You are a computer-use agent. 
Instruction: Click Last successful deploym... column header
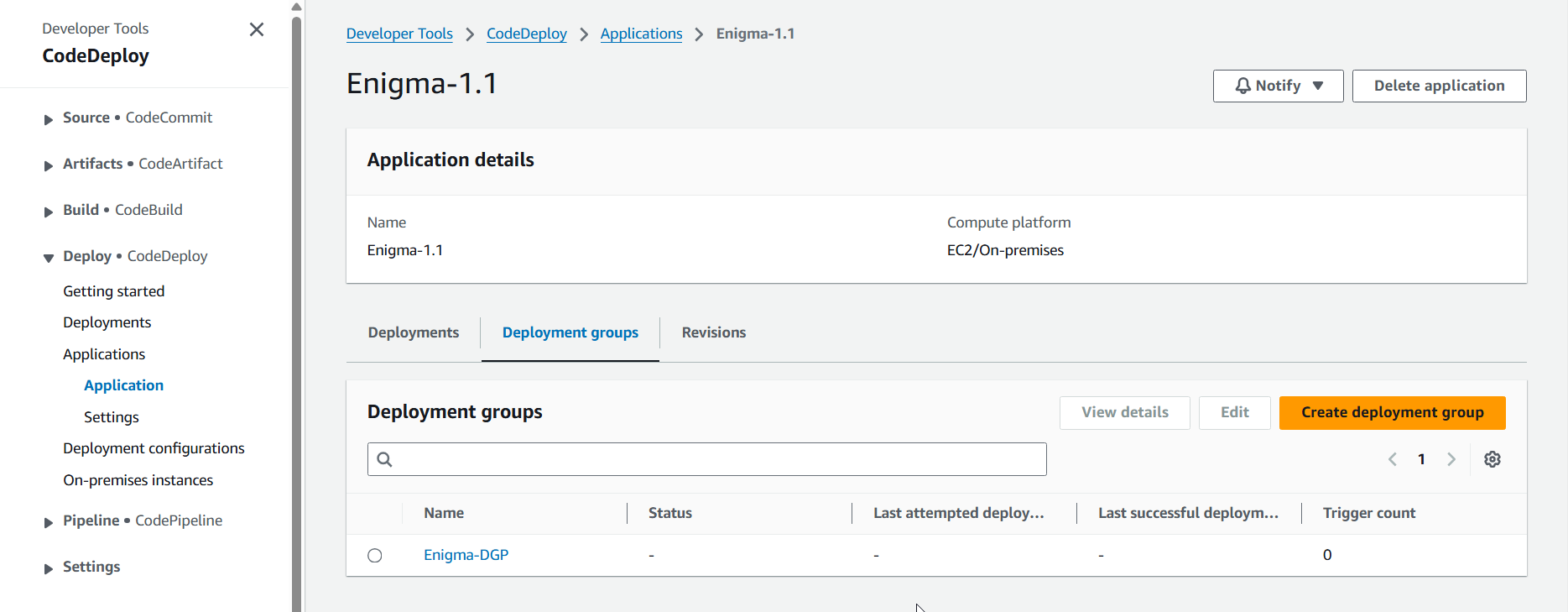[1189, 513]
